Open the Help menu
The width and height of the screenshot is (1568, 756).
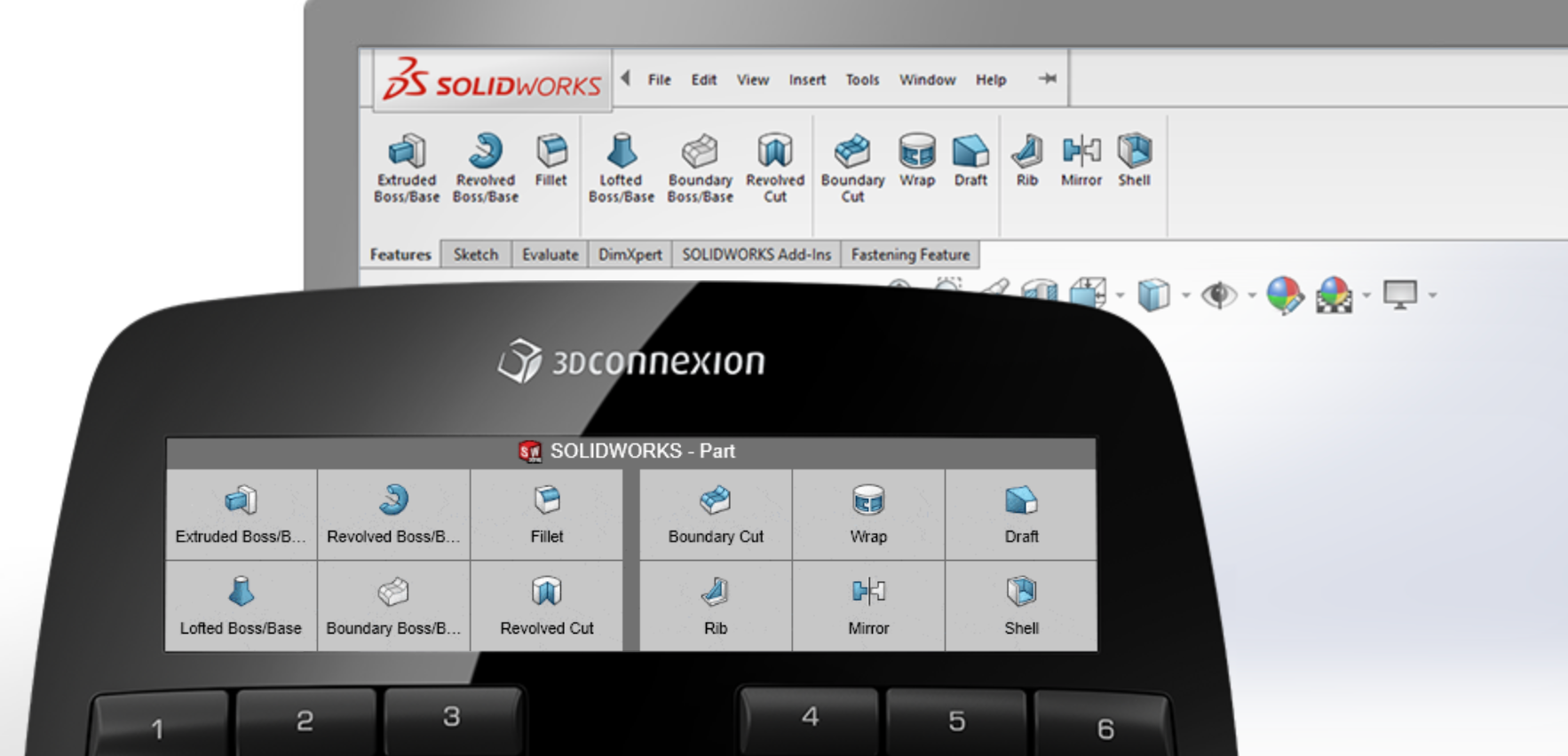pos(991,80)
